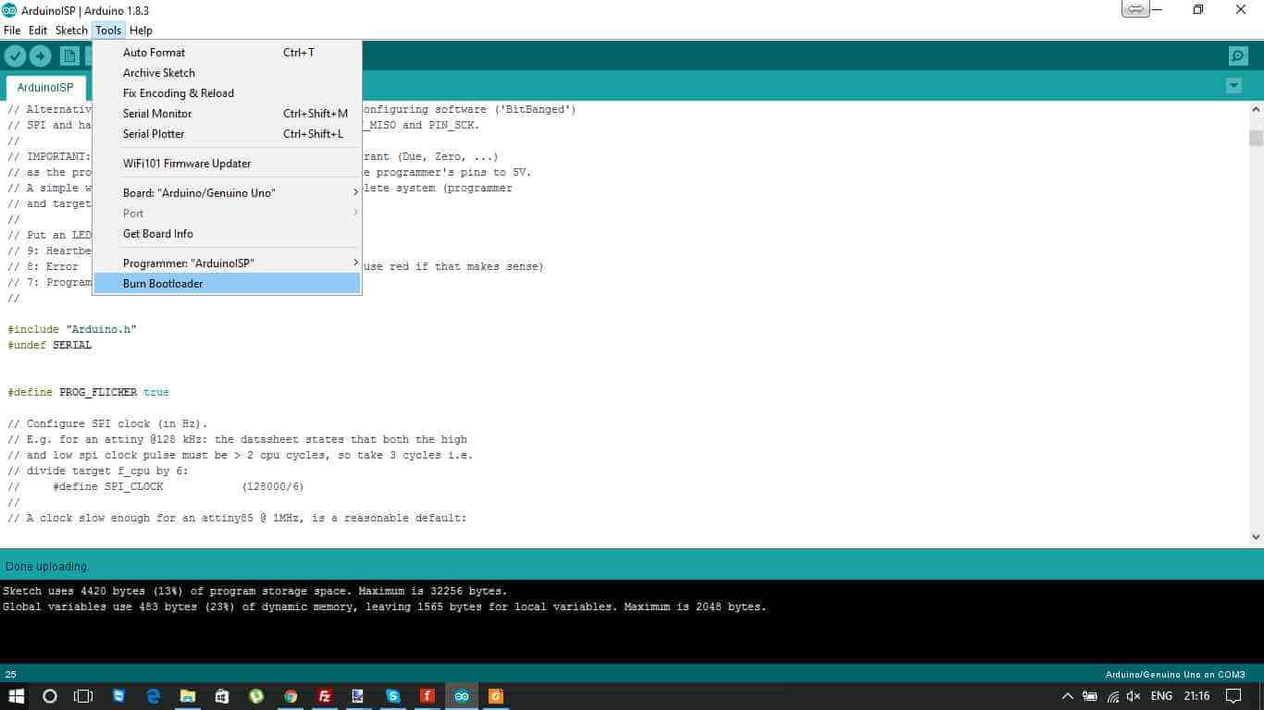This screenshot has width=1264, height=710.
Task: Open Google Chrome from the taskbar
Action: point(290,696)
